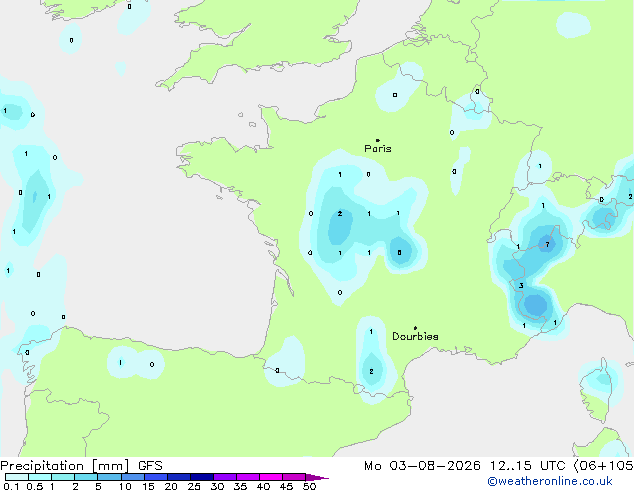Pick the 30–35 mm purple legend swatch

point(225,477)
